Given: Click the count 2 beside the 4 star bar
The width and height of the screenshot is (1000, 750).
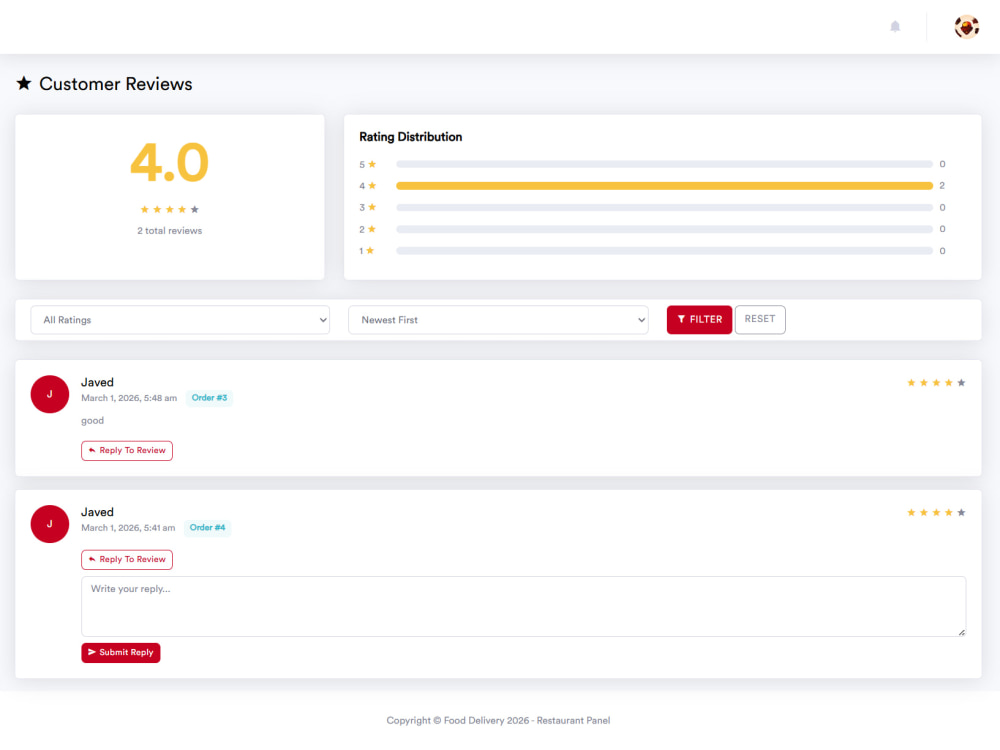Looking at the screenshot, I should coord(942,186).
